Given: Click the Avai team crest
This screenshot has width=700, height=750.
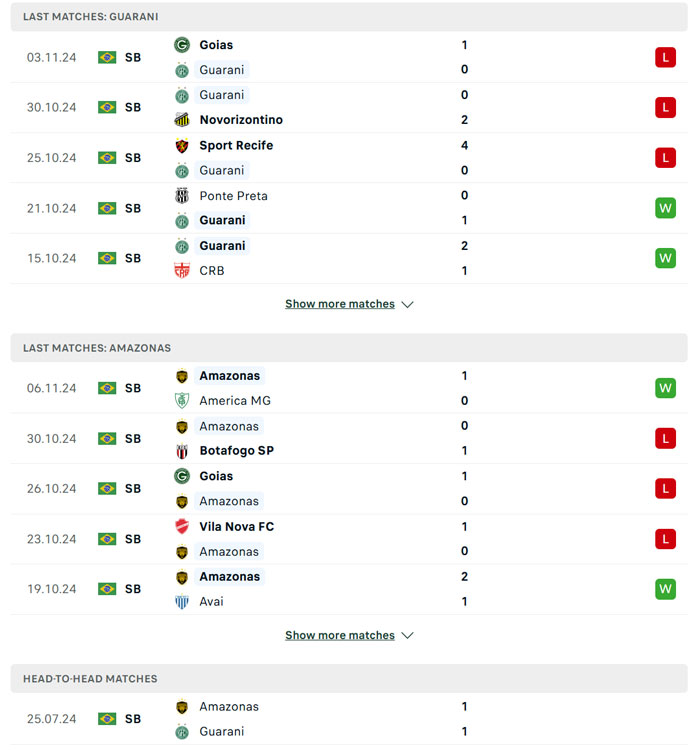Looking at the screenshot, I should click(x=182, y=602).
